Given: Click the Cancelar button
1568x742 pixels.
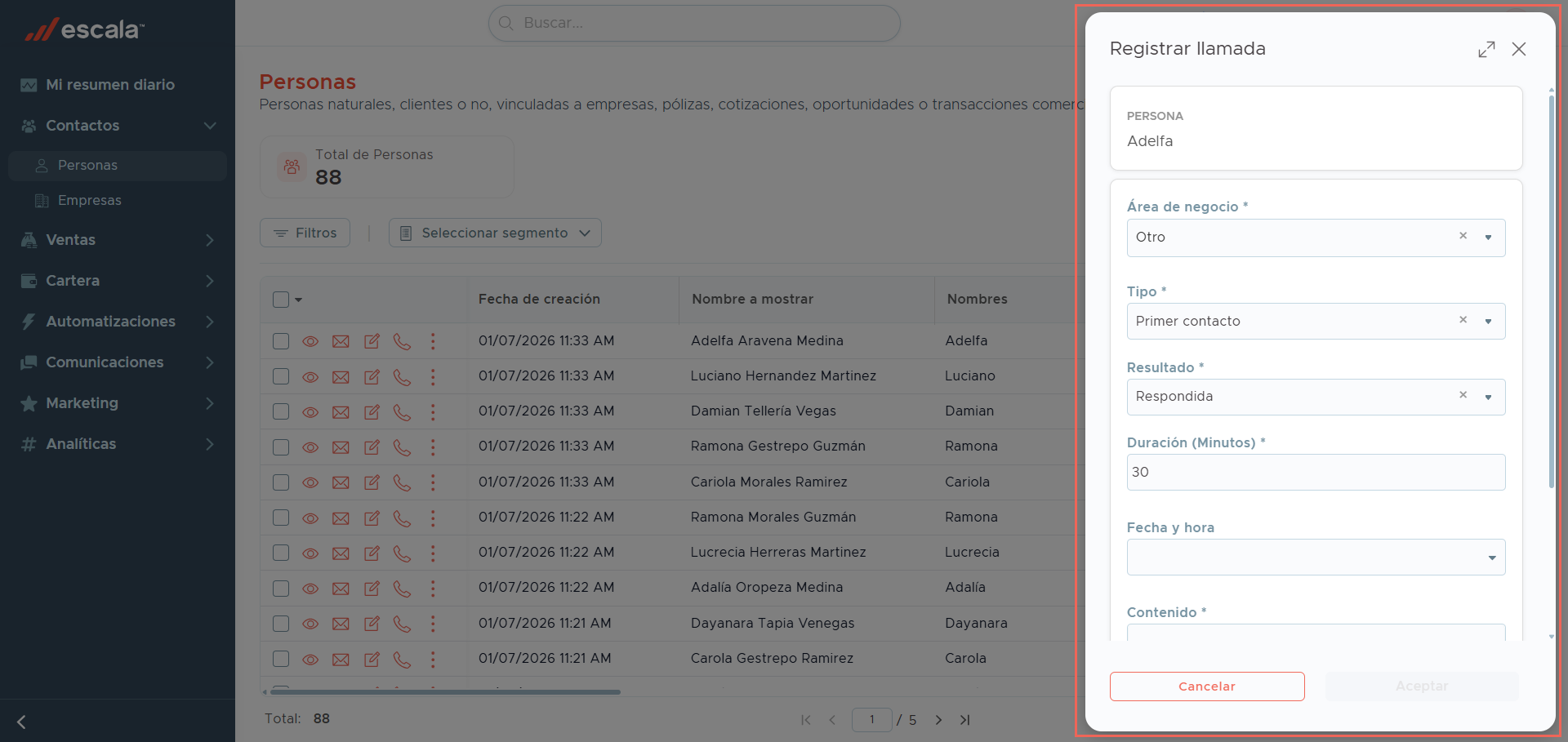Looking at the screenshot, I should 1207,686.
